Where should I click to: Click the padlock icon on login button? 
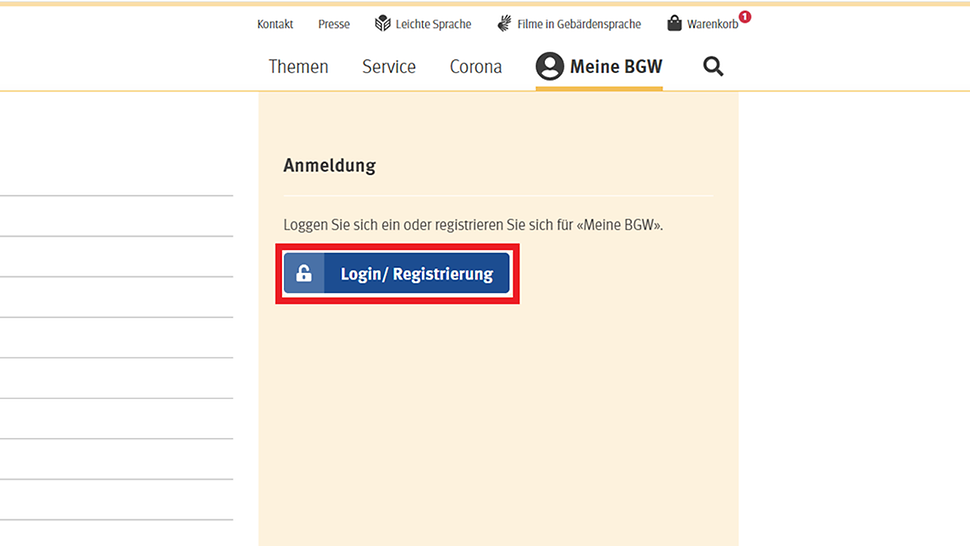[x=304, y=273]
